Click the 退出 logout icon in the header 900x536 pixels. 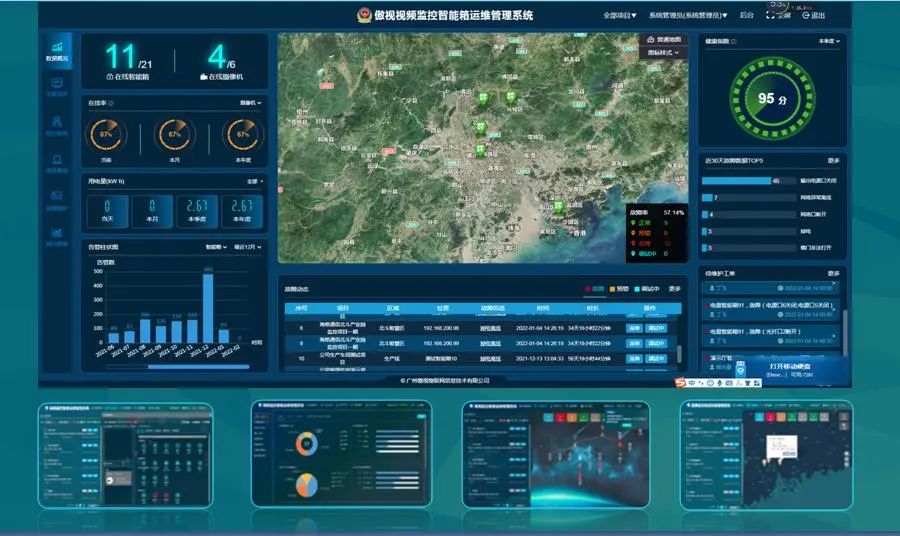coord(806,15)
